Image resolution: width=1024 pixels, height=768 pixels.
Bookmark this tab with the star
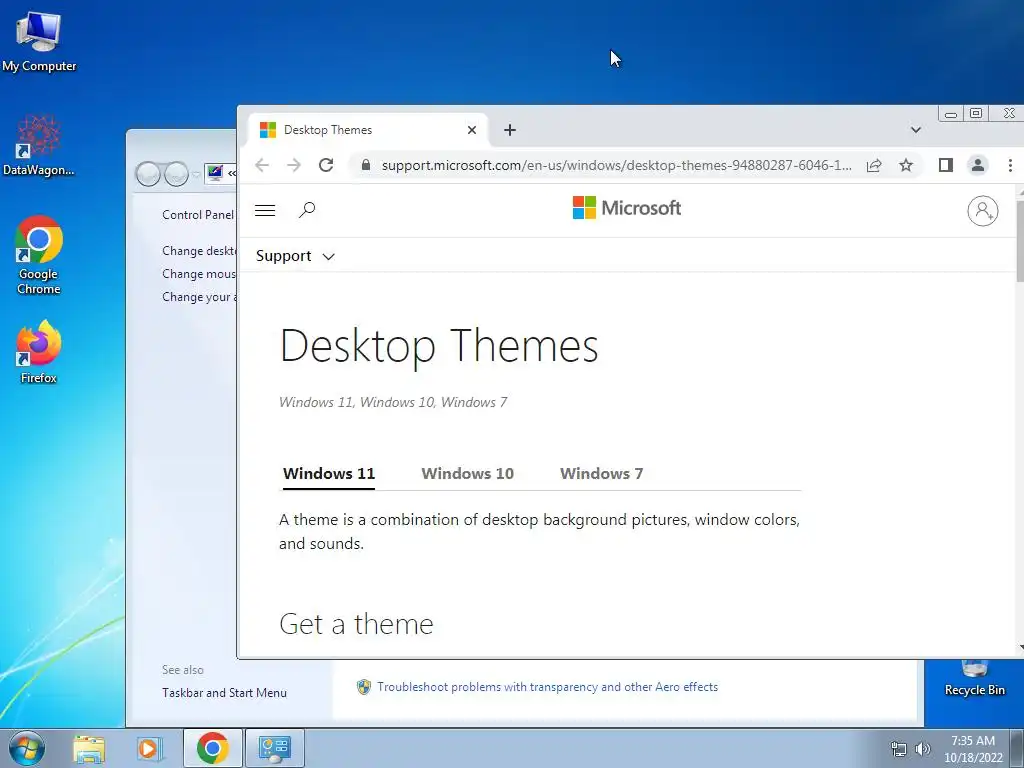point(906,165)
